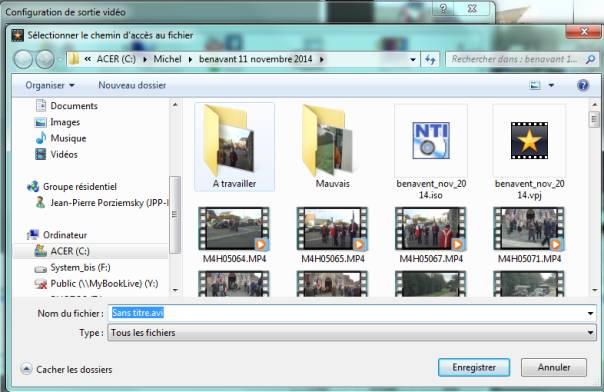
Task: Select Public MyBookLive (Y:) network drive
Action: (96, 283)
